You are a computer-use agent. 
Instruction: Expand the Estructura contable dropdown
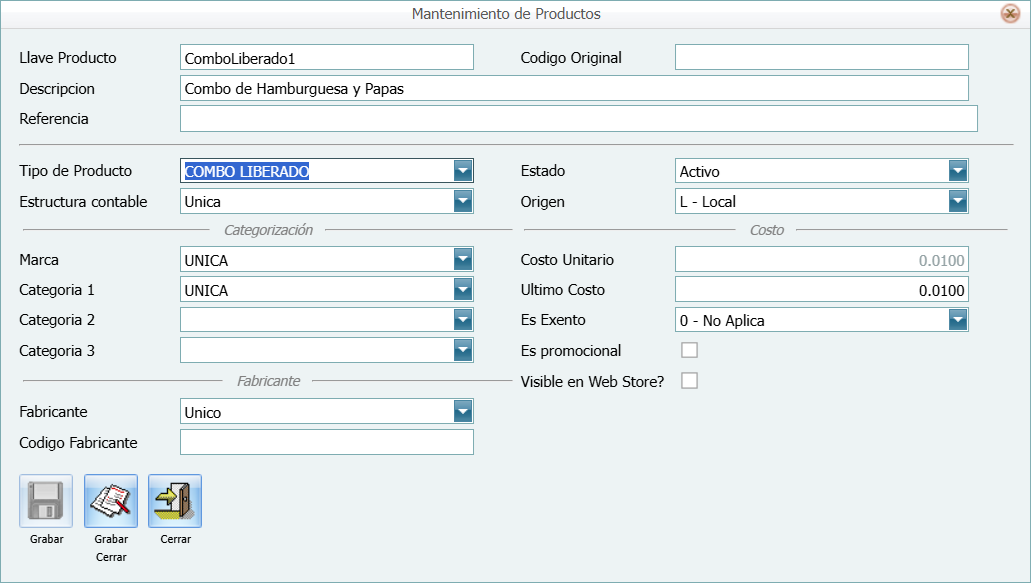(462, 202)
